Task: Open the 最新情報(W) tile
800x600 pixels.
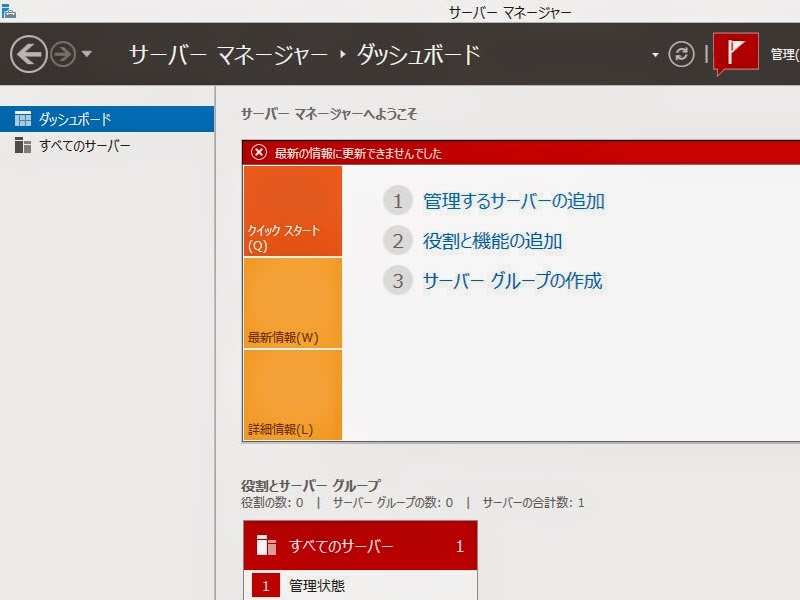Action: click(293, 303)
